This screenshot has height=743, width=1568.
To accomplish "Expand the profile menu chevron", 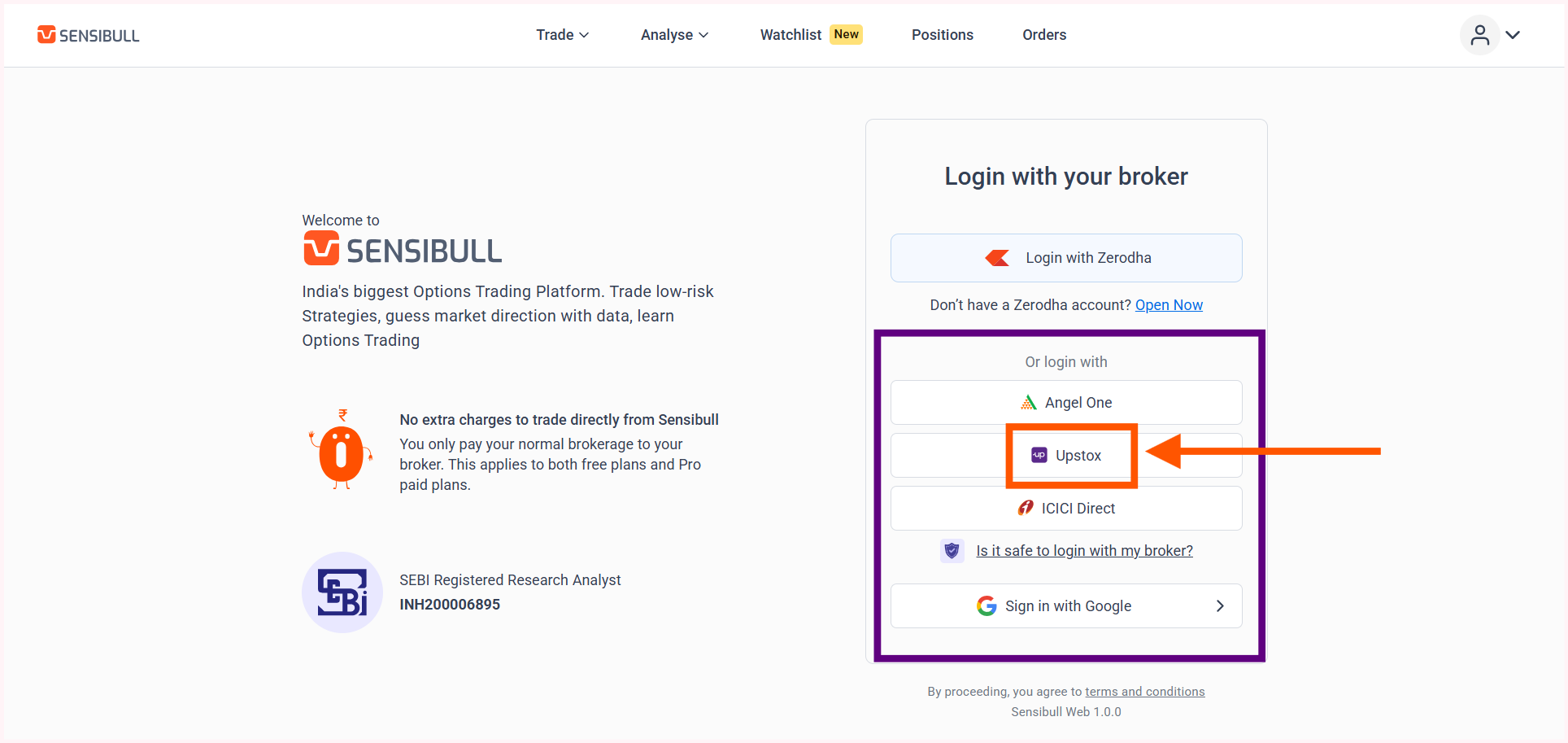I will [x=1513, y=35].
